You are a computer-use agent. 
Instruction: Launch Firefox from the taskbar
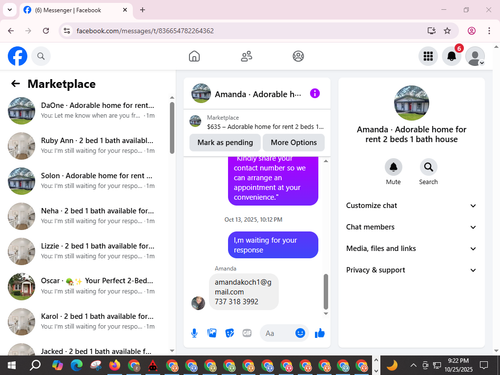[115, 365]
